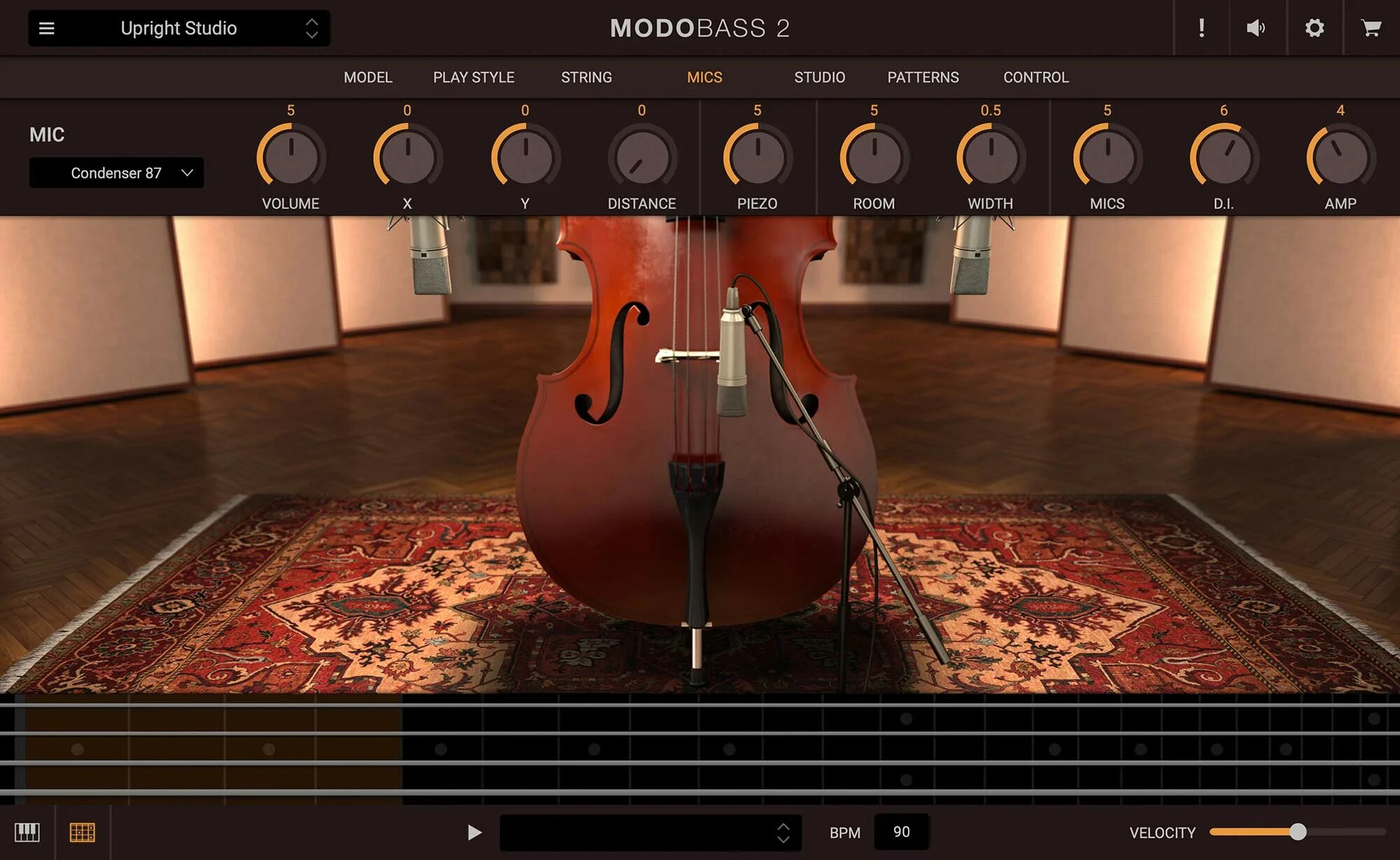1400x860 pixels.
Task: Switch to piano keyboard view
Action: (26, 833)
